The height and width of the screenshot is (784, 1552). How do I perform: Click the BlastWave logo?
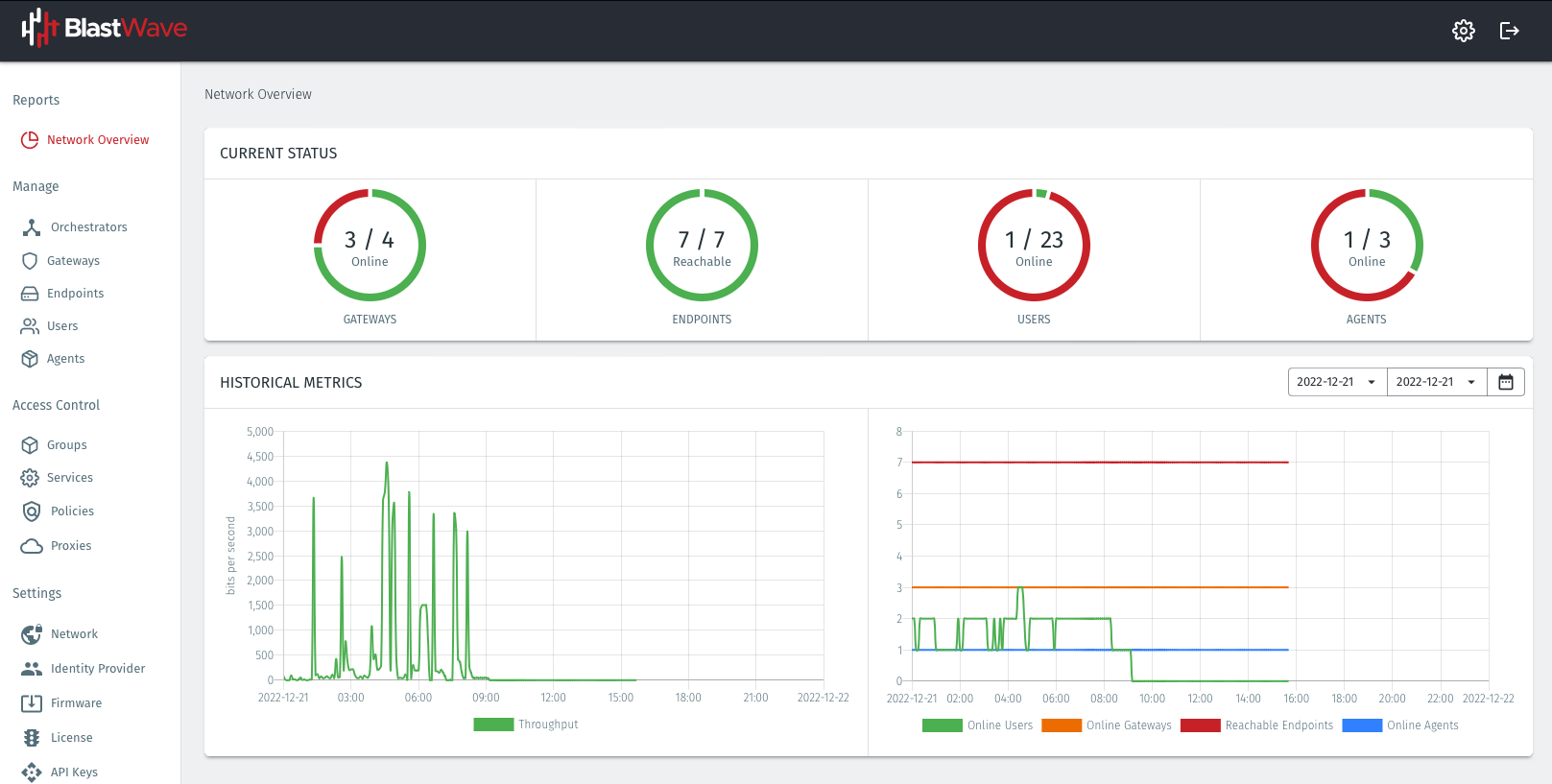pos(105,29)
